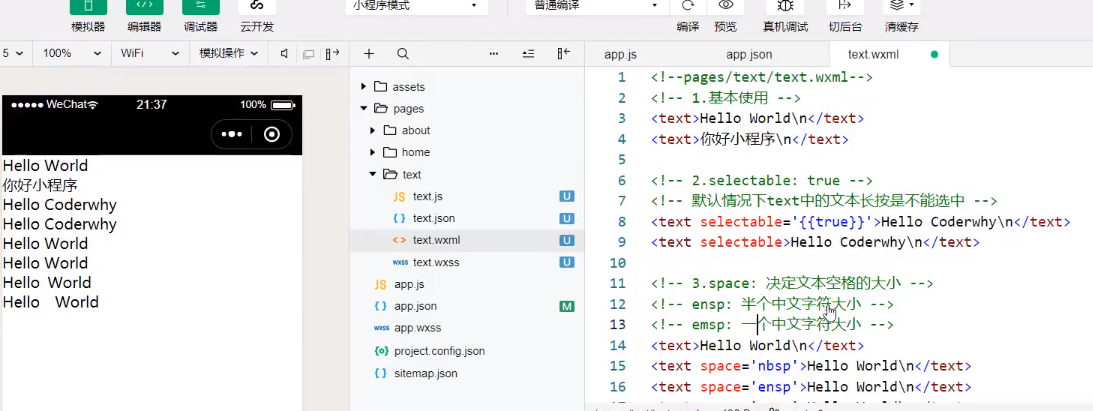Start 真机调试 remote device debugging
The height and width of the screenshot is (411, 1093).
pos(786,6)
